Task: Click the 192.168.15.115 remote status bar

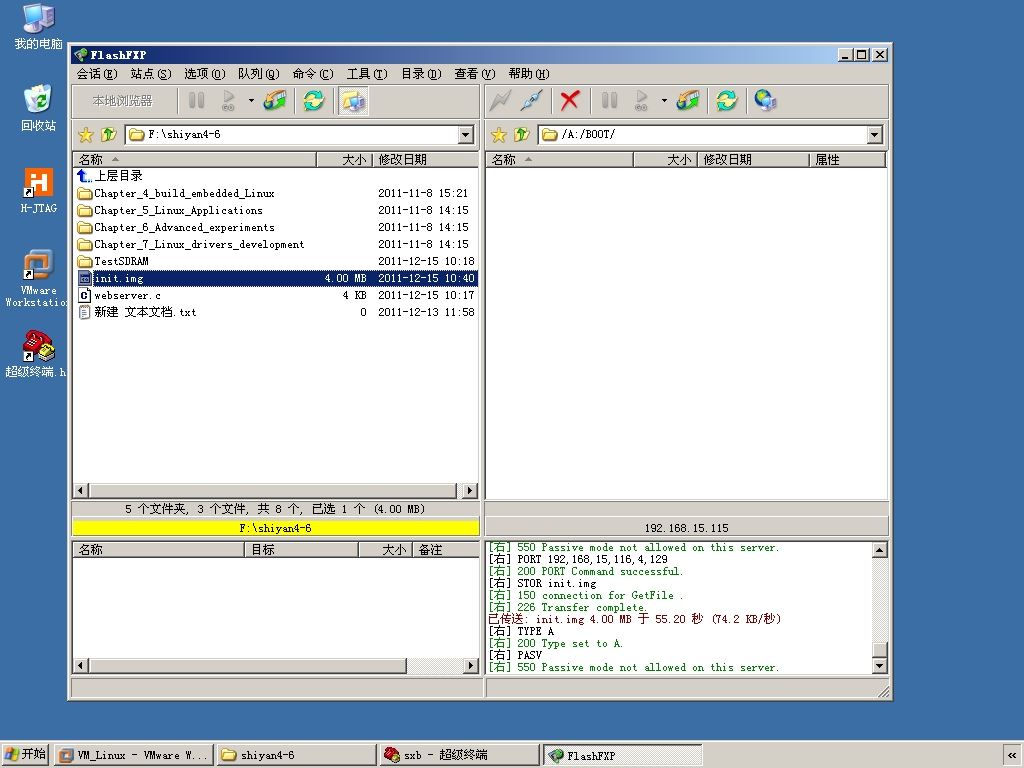Action: pos(686,528)
